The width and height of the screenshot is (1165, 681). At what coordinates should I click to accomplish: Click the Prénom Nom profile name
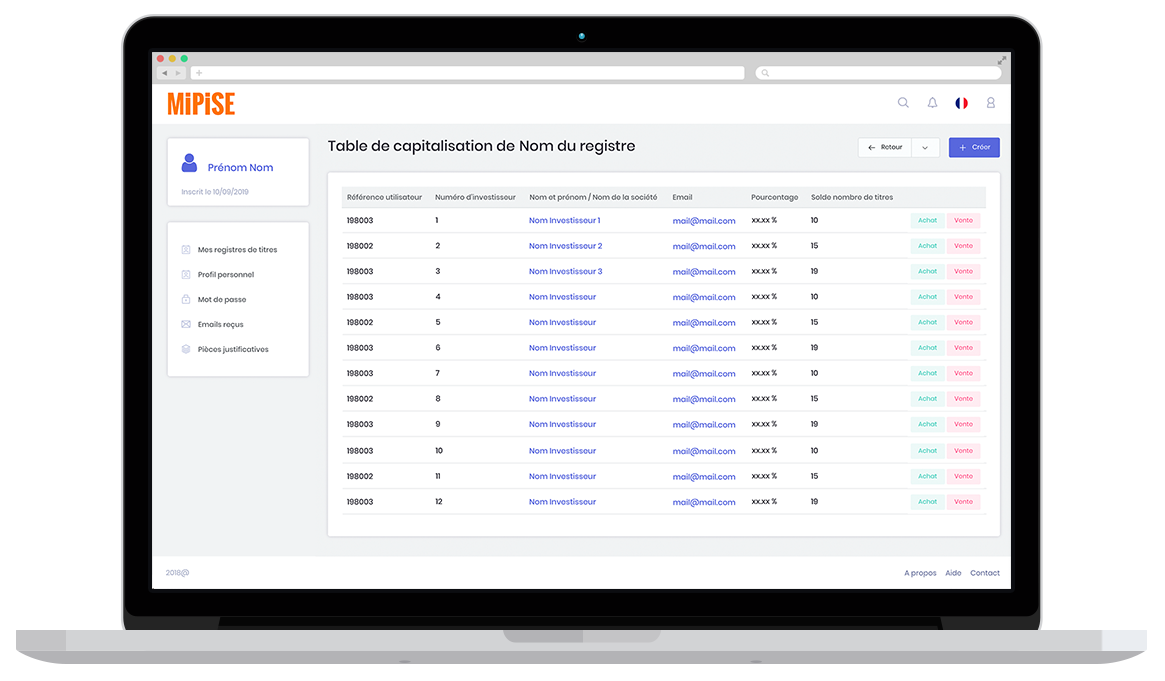[240, 168]
